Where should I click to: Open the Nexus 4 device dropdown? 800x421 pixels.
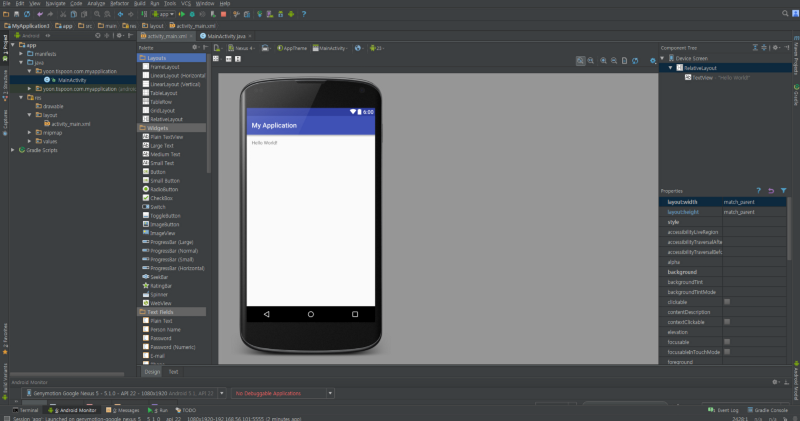coord(241,48)
